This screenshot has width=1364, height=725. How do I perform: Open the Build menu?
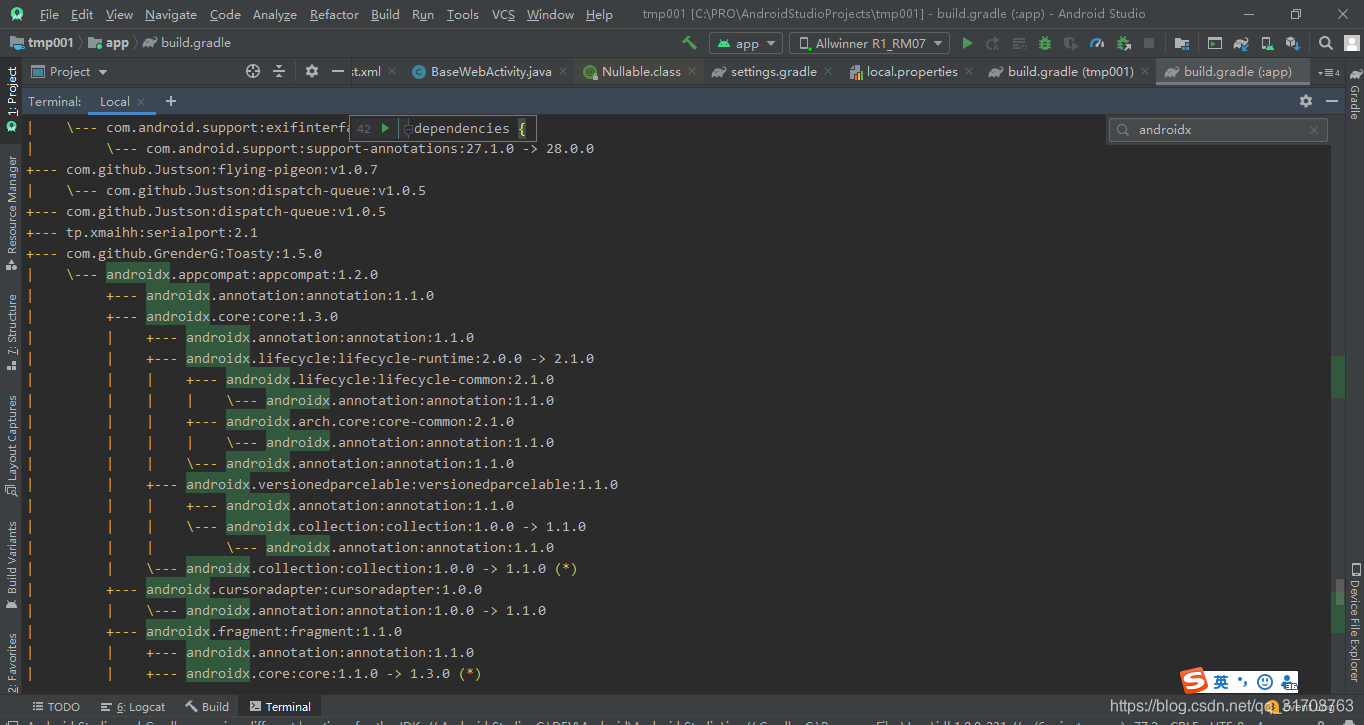point(385,14)
